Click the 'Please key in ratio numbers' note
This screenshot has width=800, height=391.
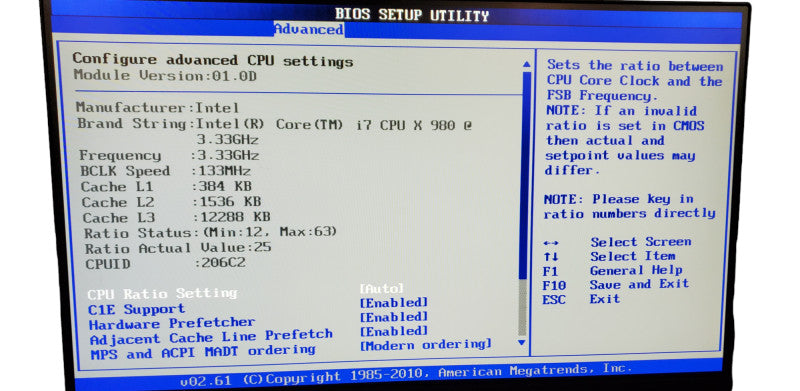630,206
